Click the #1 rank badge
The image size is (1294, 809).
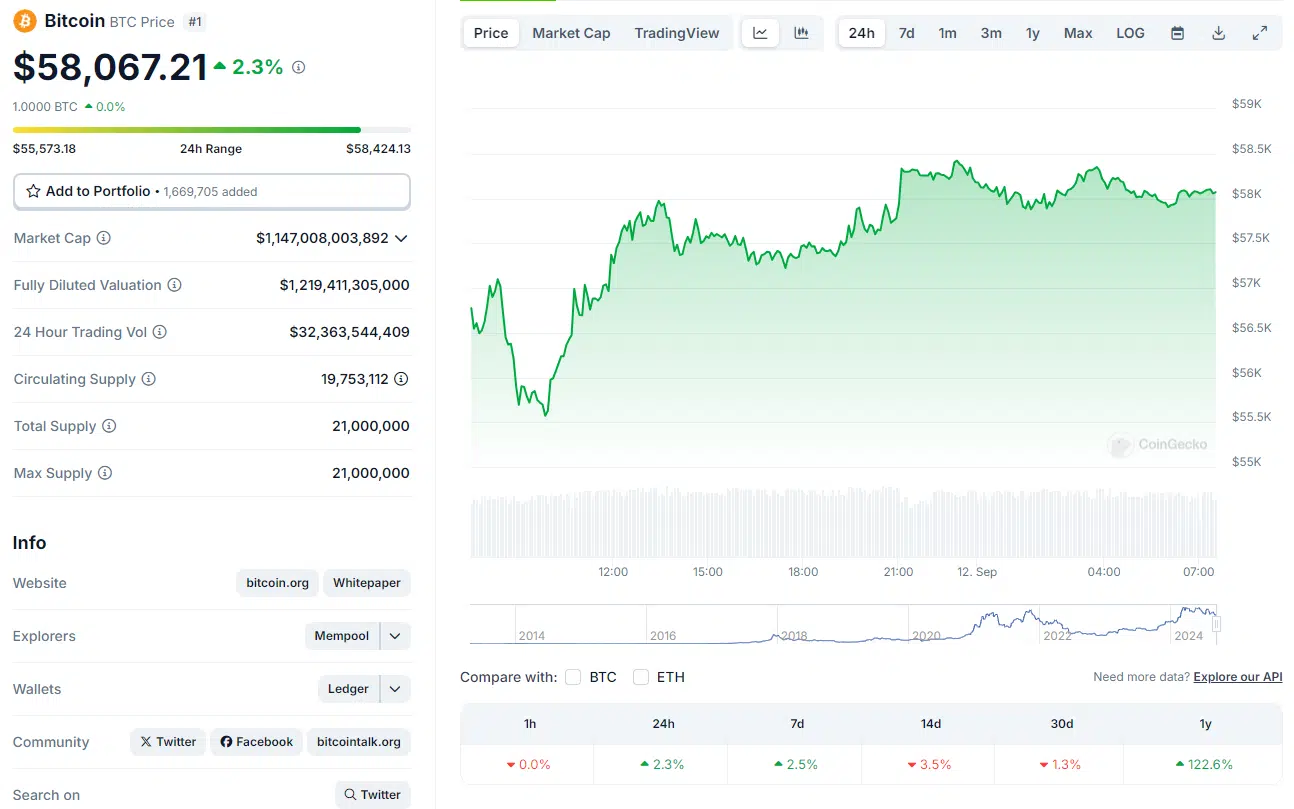(x=195, y=22)
